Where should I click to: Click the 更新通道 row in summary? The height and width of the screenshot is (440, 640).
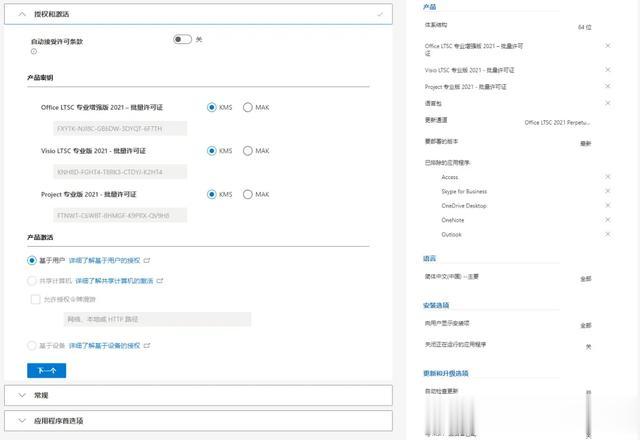click(x=508, y=121)
